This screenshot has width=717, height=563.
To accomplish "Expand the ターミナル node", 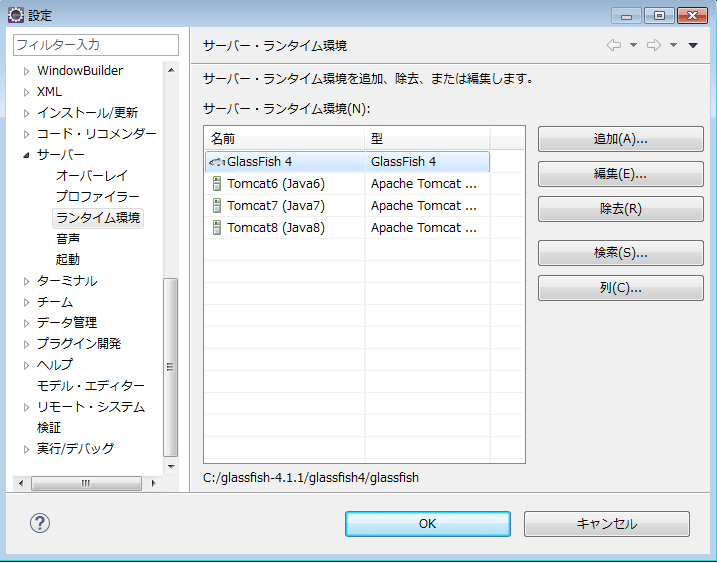I will (26, 281).
